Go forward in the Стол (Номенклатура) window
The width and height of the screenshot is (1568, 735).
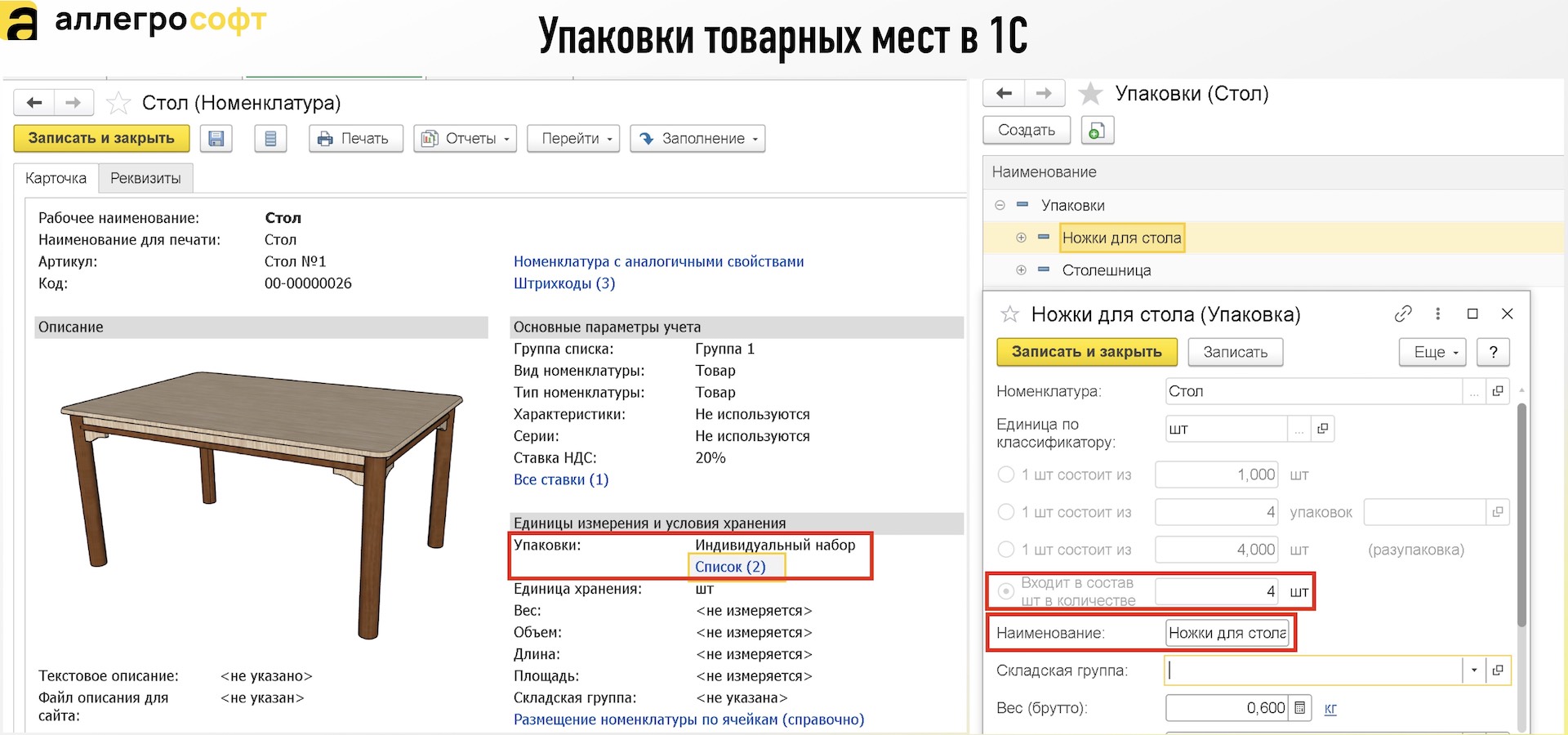coord(73,103)
